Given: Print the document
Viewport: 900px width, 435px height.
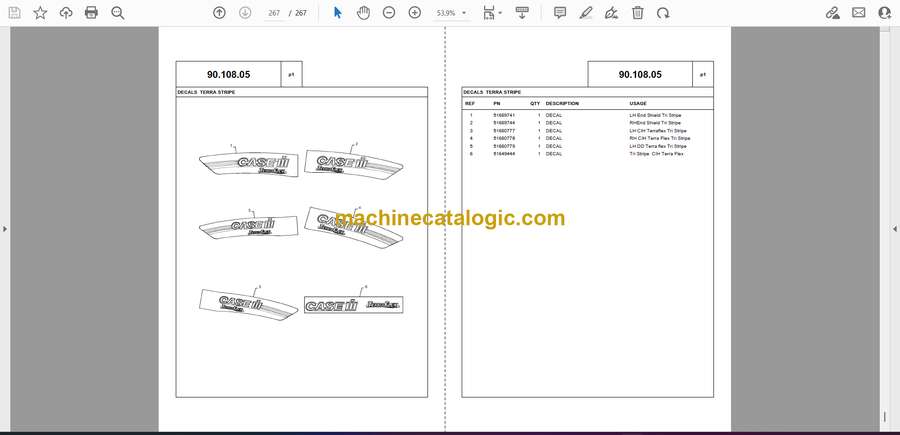Looking at the screenshot, I should pyautogui.click(x=91, y=13).
